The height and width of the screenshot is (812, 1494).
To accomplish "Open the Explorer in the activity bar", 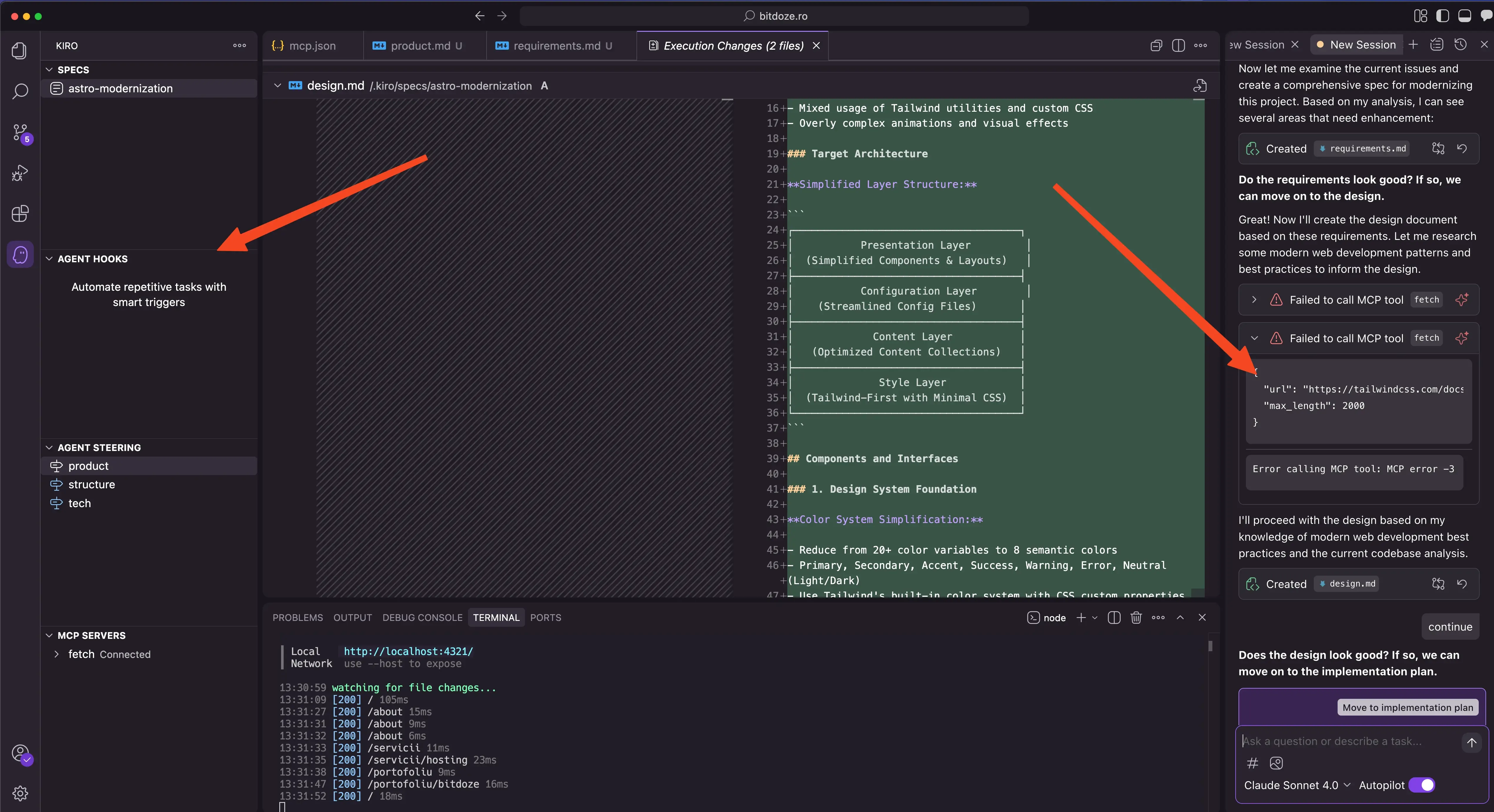I will (x=20, y=51).
